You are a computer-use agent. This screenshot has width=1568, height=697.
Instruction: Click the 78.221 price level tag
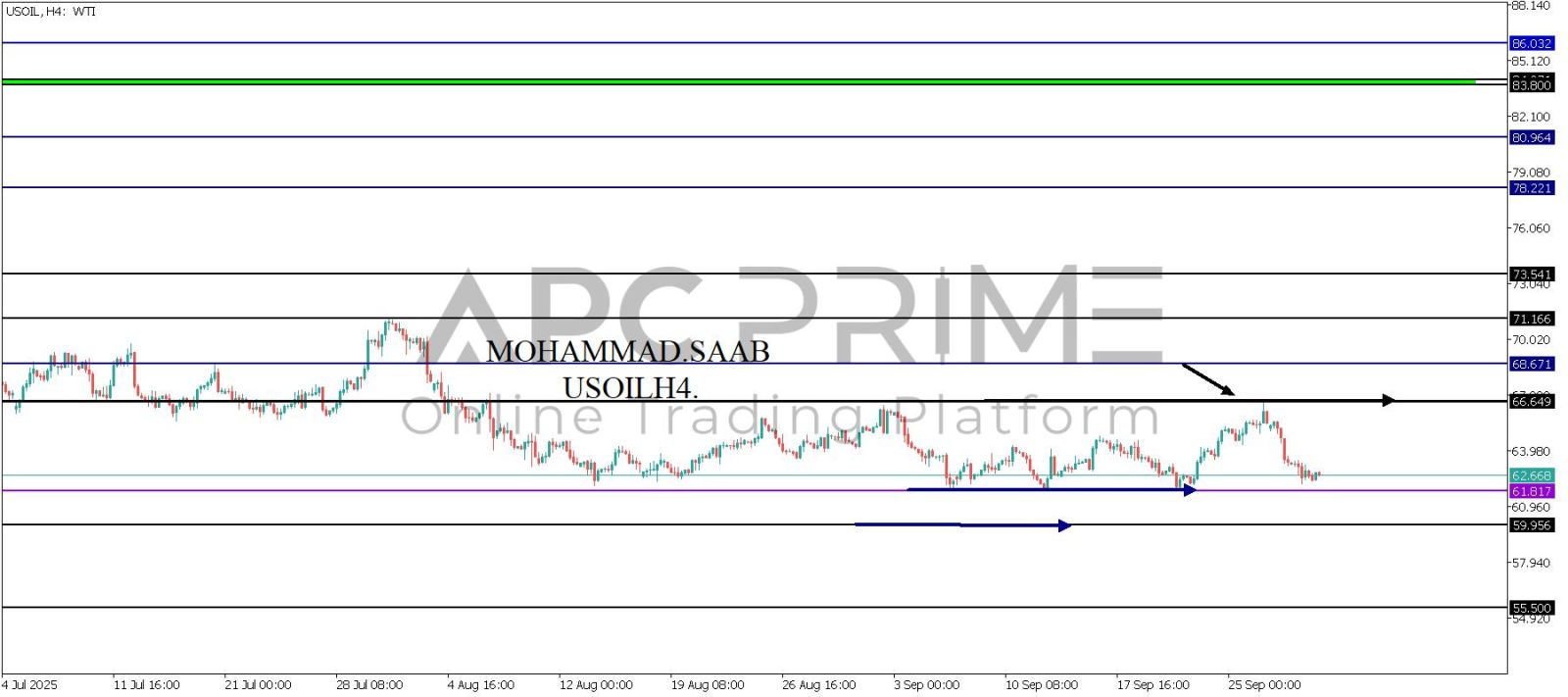pos(1531,187)
